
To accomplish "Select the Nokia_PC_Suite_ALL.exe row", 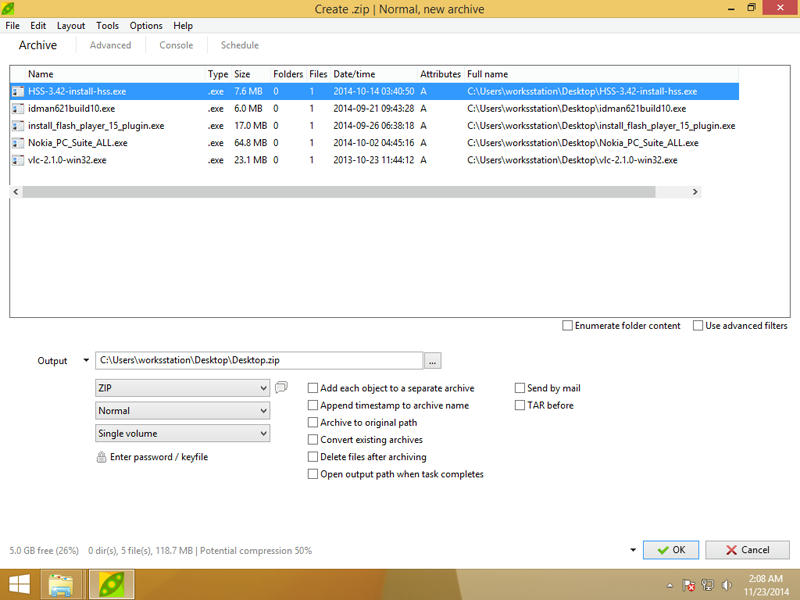I will pyautogui.click(x=374, y=143).
